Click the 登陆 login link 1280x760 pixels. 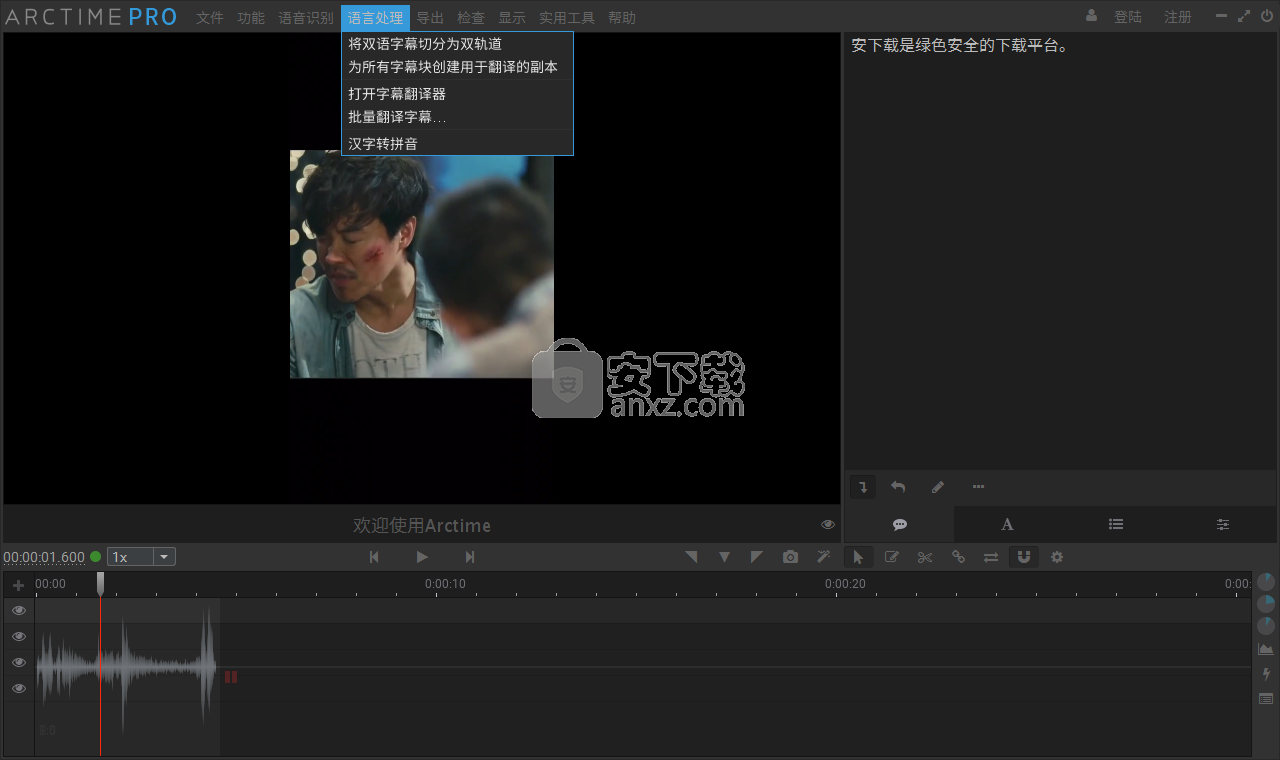point(1128,17)
